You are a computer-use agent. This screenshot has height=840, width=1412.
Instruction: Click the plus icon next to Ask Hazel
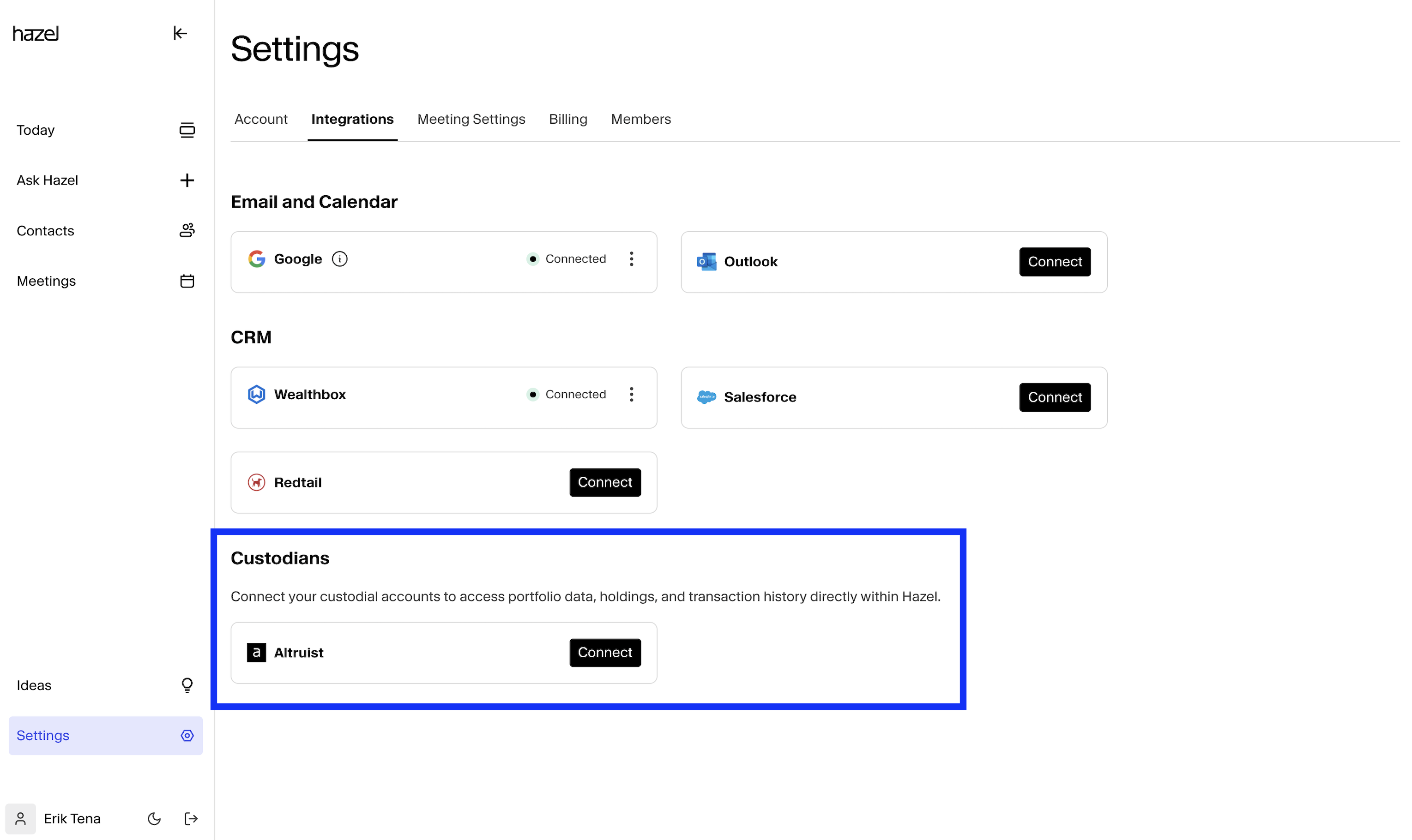(187, 180)
